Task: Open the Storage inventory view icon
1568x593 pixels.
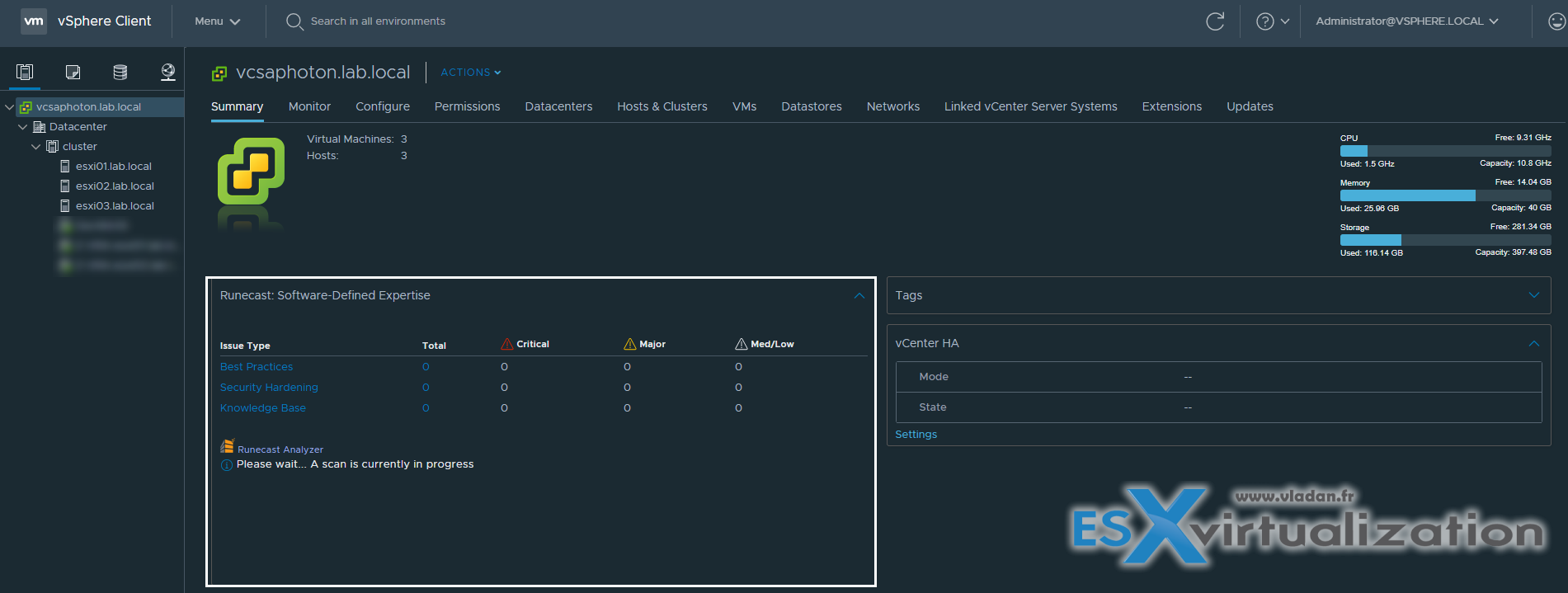Action: click(x=120, y=72)
